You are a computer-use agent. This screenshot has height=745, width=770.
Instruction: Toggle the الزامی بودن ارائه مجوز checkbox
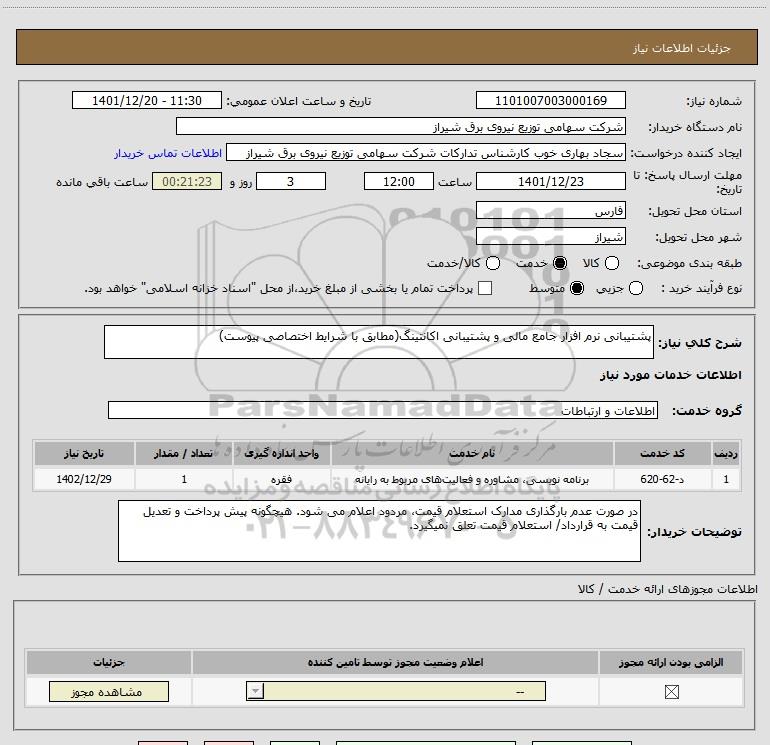(671, 692)
